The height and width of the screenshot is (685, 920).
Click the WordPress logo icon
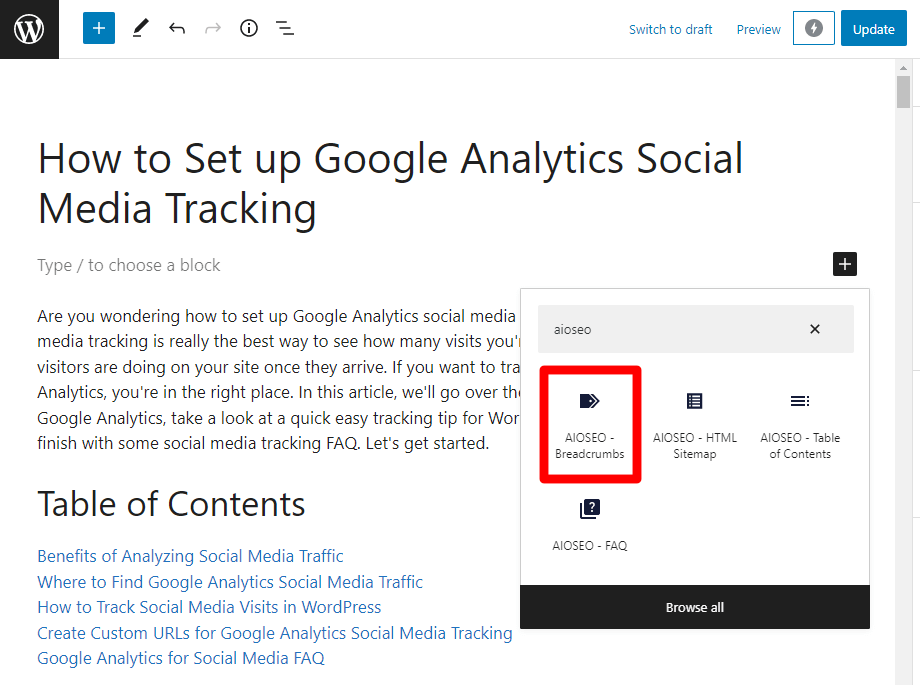(x=29, y=29)
